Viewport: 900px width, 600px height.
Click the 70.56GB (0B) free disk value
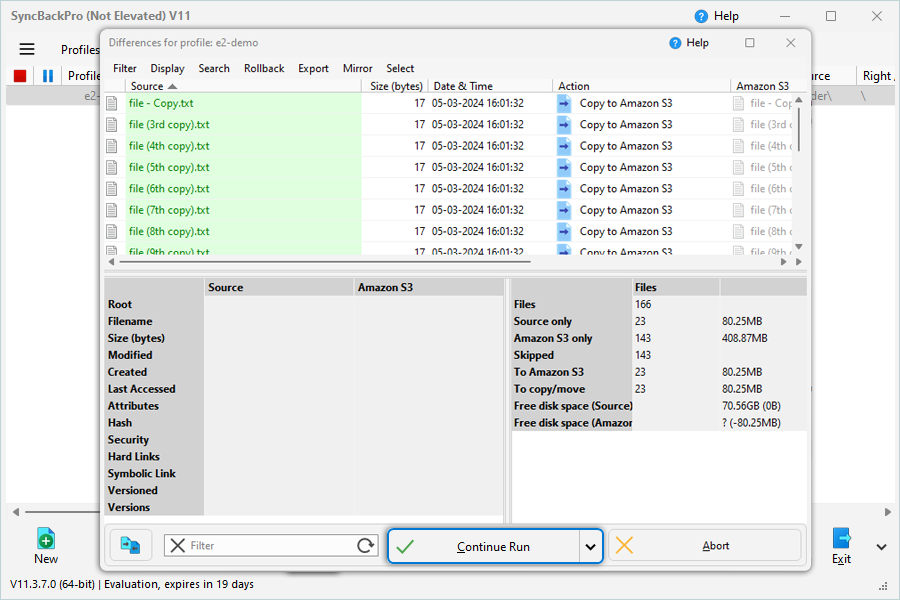(x=751, y=406)
